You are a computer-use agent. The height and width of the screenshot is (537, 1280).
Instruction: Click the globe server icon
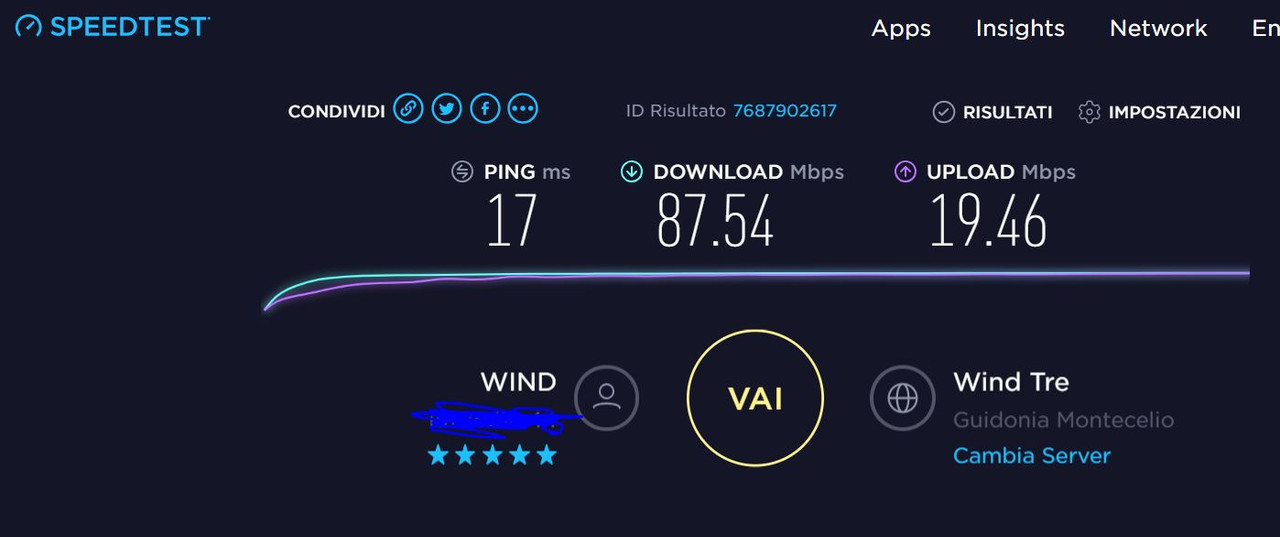point(902,398)
